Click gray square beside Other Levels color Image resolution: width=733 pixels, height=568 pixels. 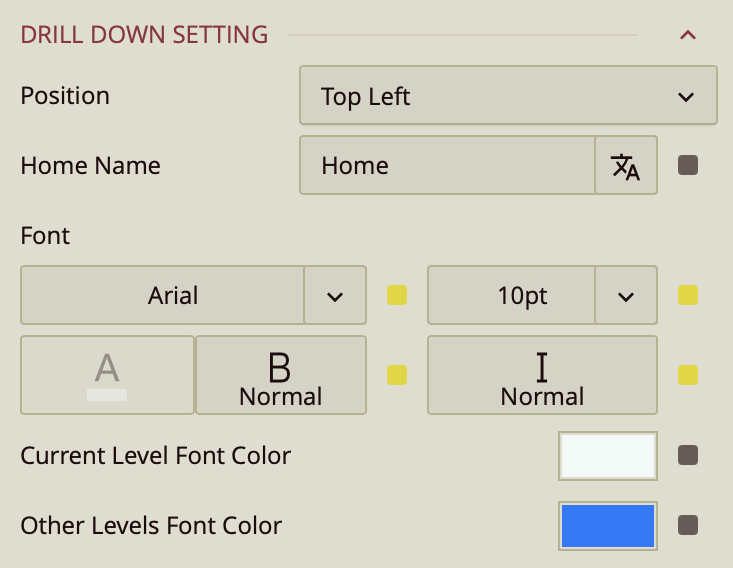point(688,525)
